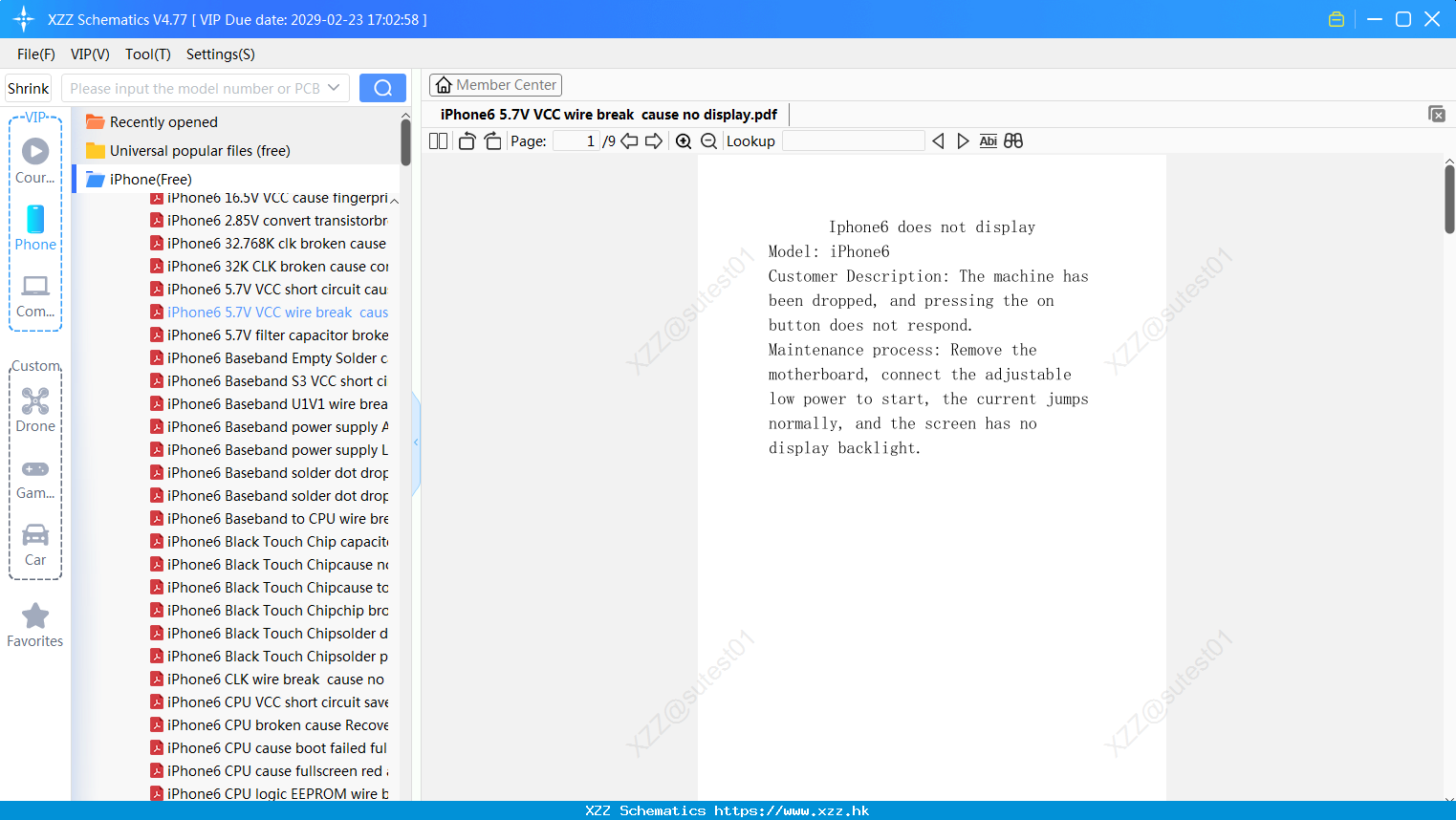The height and width of the screenshot is (820, 1456).
Task: Select the iPhone6 5.7V VCC wire break PDF tab
Action: (609, 115)
